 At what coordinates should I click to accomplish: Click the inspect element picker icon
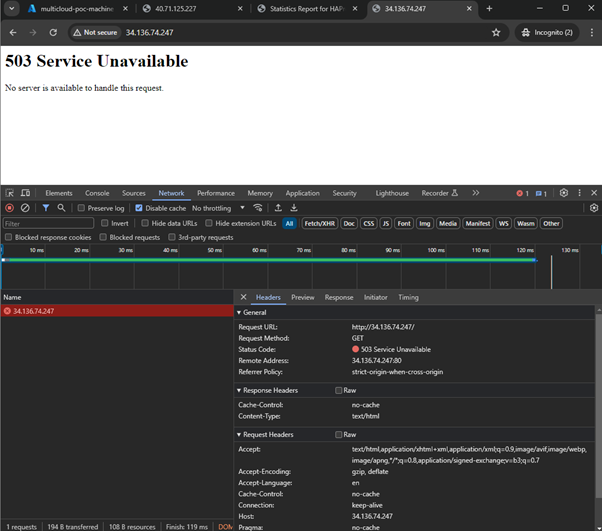[9, 193]
